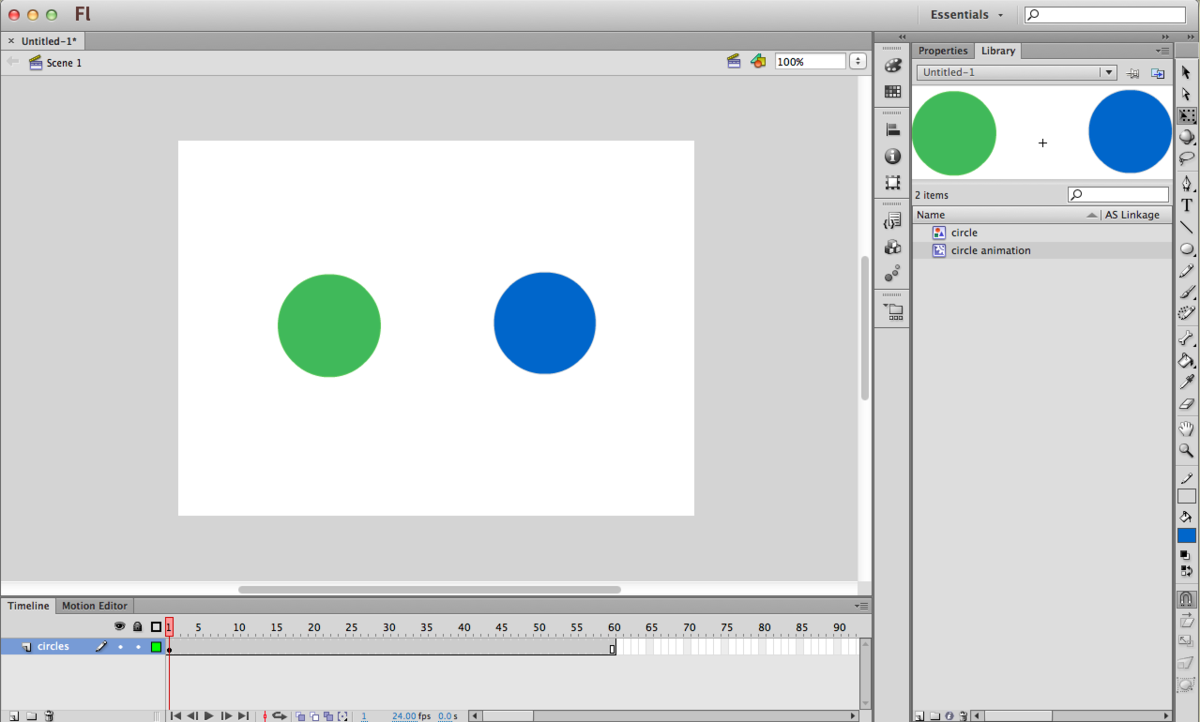The height and width of the screenshot is (722, 1200).
Task: Open the Color panel palette icon
Action: click(892, 65)
